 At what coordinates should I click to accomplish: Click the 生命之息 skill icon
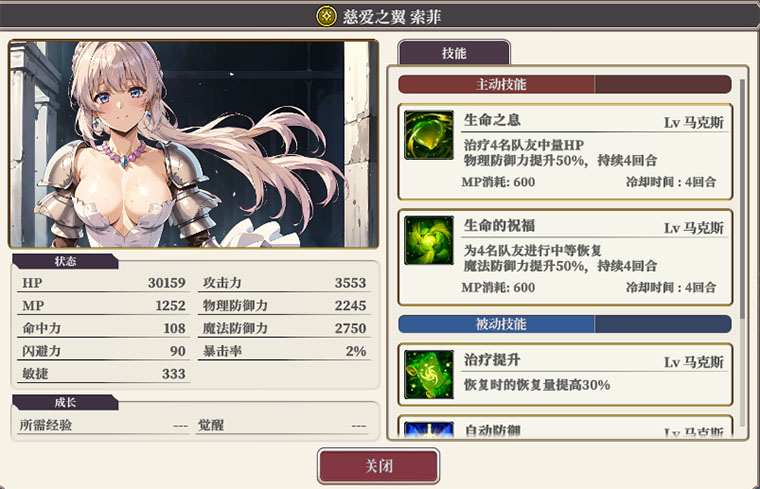429,135
